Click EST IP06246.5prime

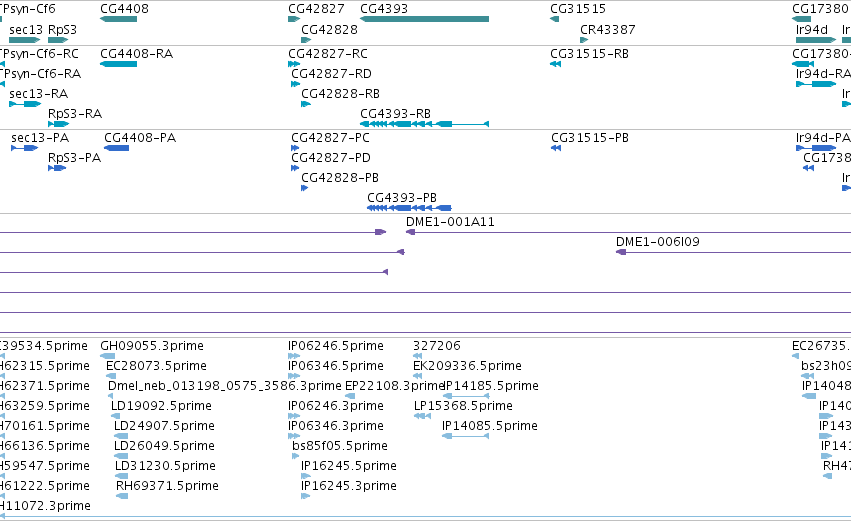[x=336, y=346]
